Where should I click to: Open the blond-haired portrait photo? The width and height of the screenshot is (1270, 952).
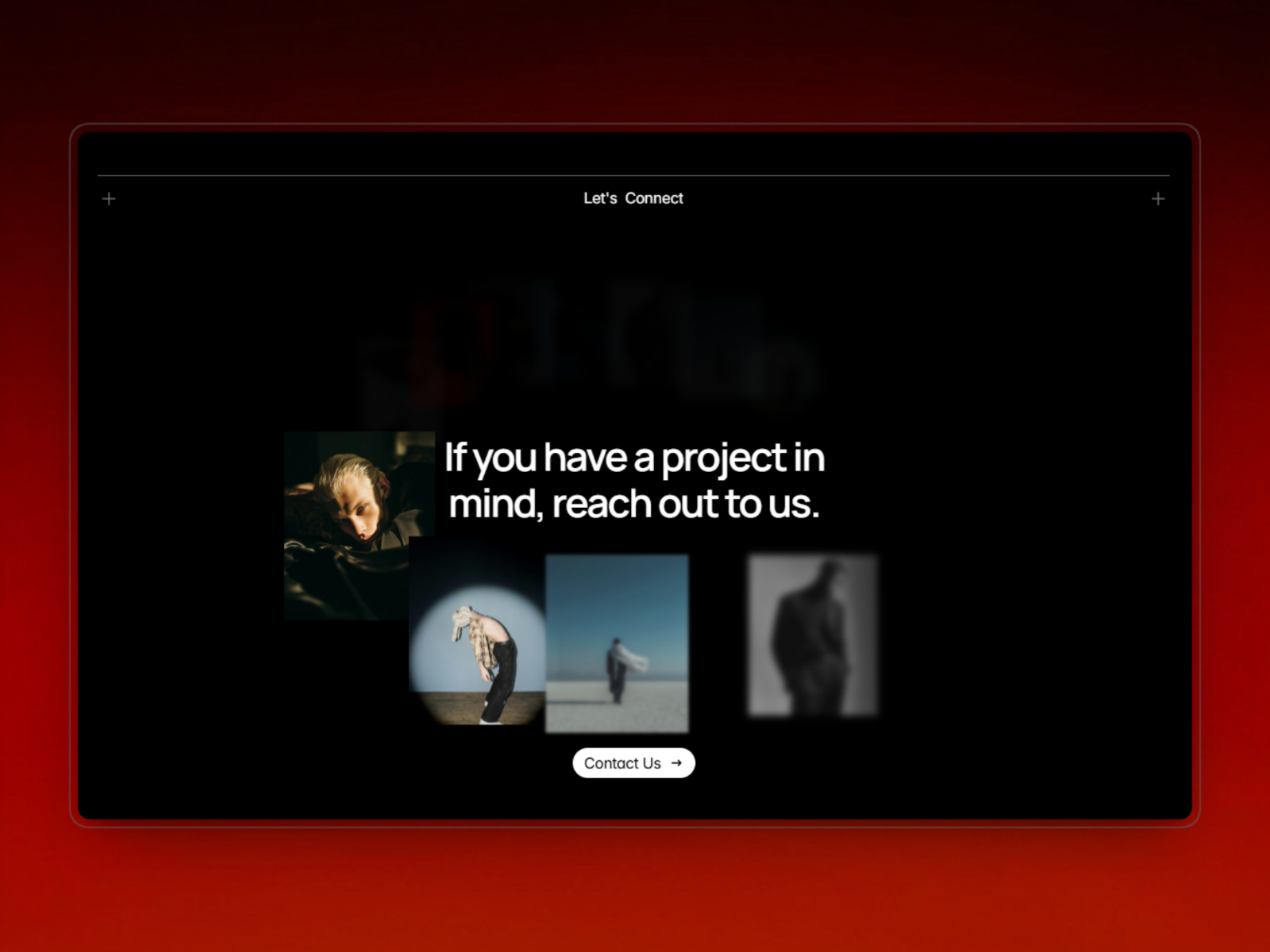tap(359, 525)
